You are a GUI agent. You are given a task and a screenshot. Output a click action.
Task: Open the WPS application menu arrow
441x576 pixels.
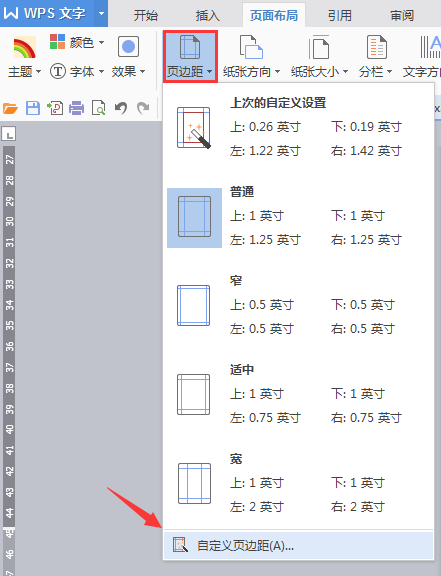tap(101, 14)
